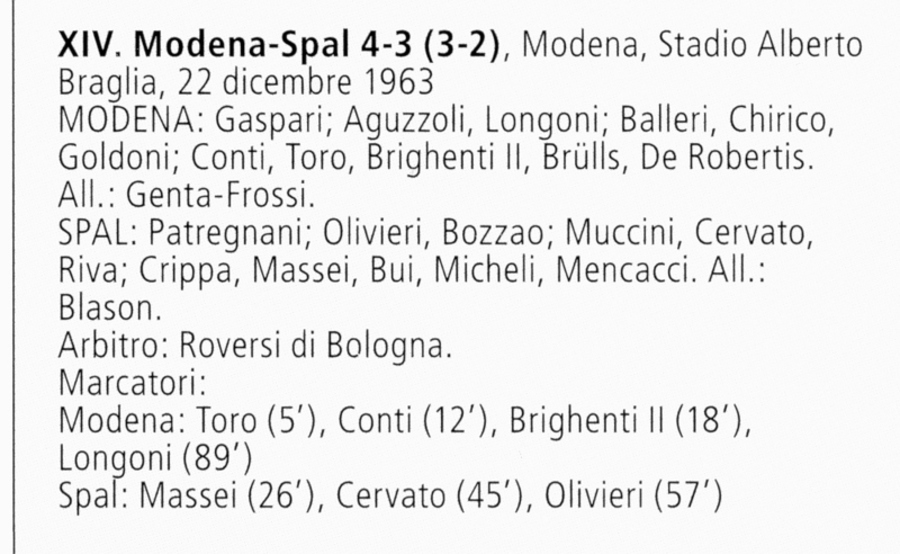Click the text 'Stadio Alberto'
The image size is (900, 554).
(x=760, y=45)
